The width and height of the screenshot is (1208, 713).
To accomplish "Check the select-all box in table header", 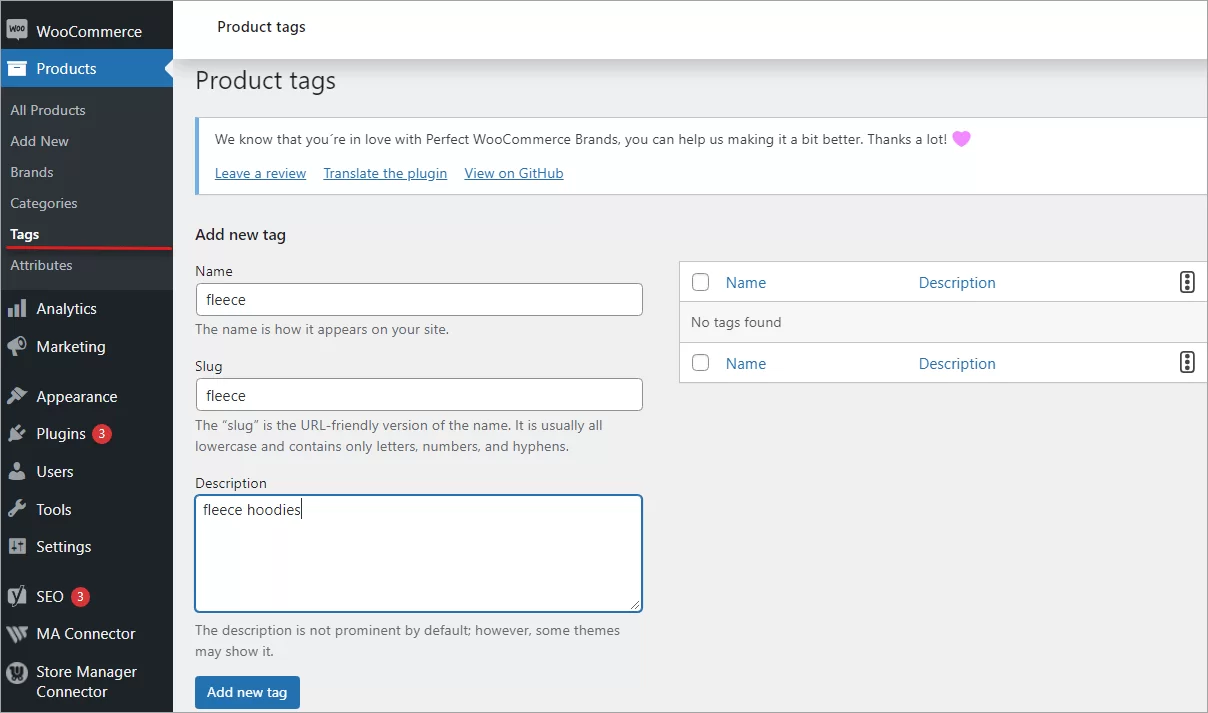I will pos(700,282).
